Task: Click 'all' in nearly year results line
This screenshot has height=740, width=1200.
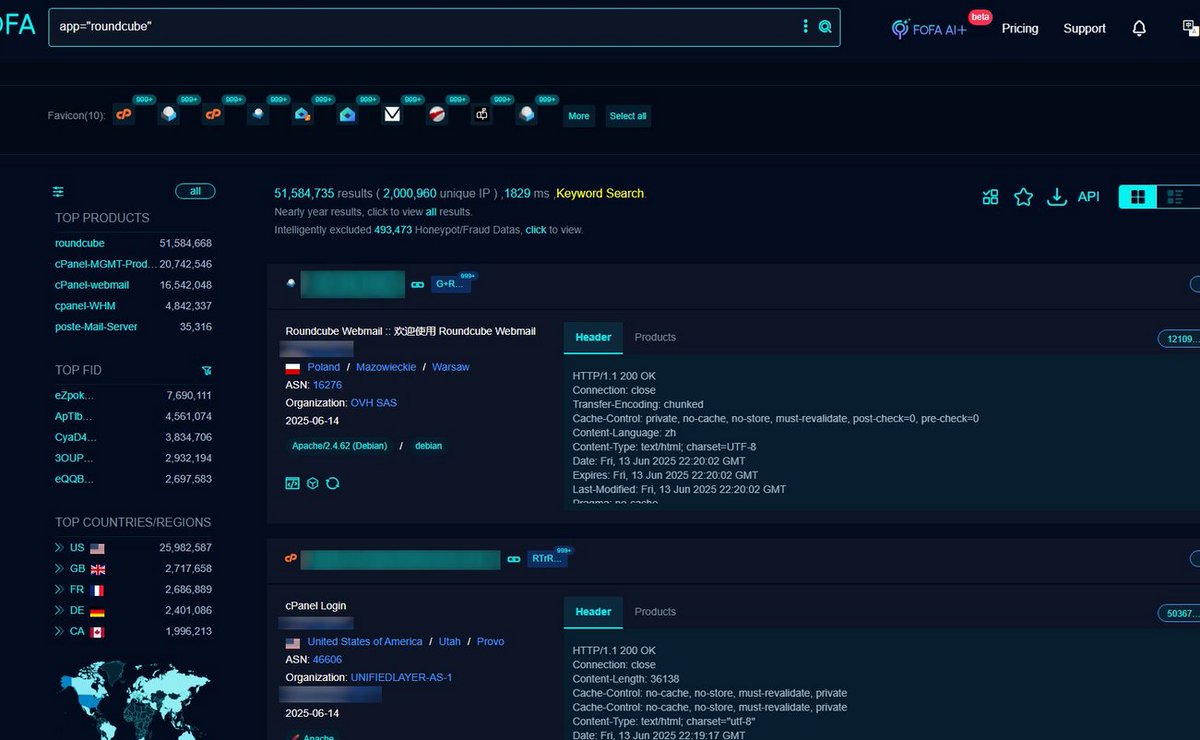Action: pos(431,212)
